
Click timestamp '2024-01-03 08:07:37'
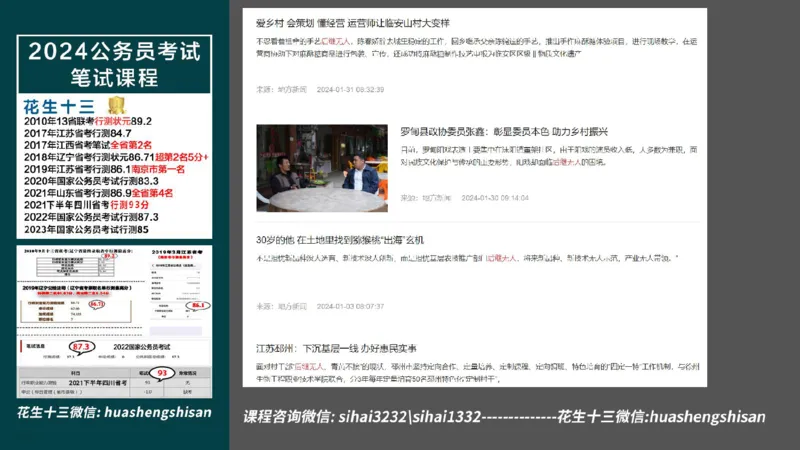pos(351,306)
